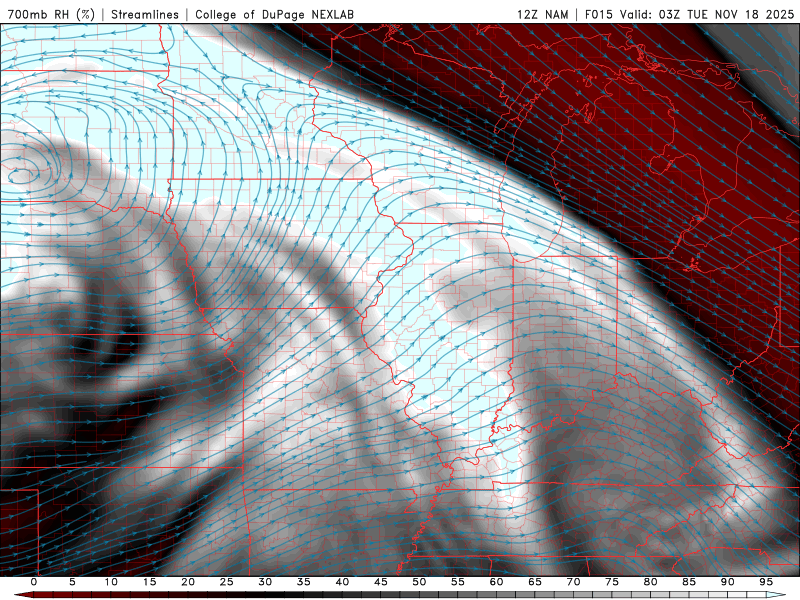Click the '75' label on the color scale
Image resolution: width=800 pixels, height=600 pixels.
612,582
